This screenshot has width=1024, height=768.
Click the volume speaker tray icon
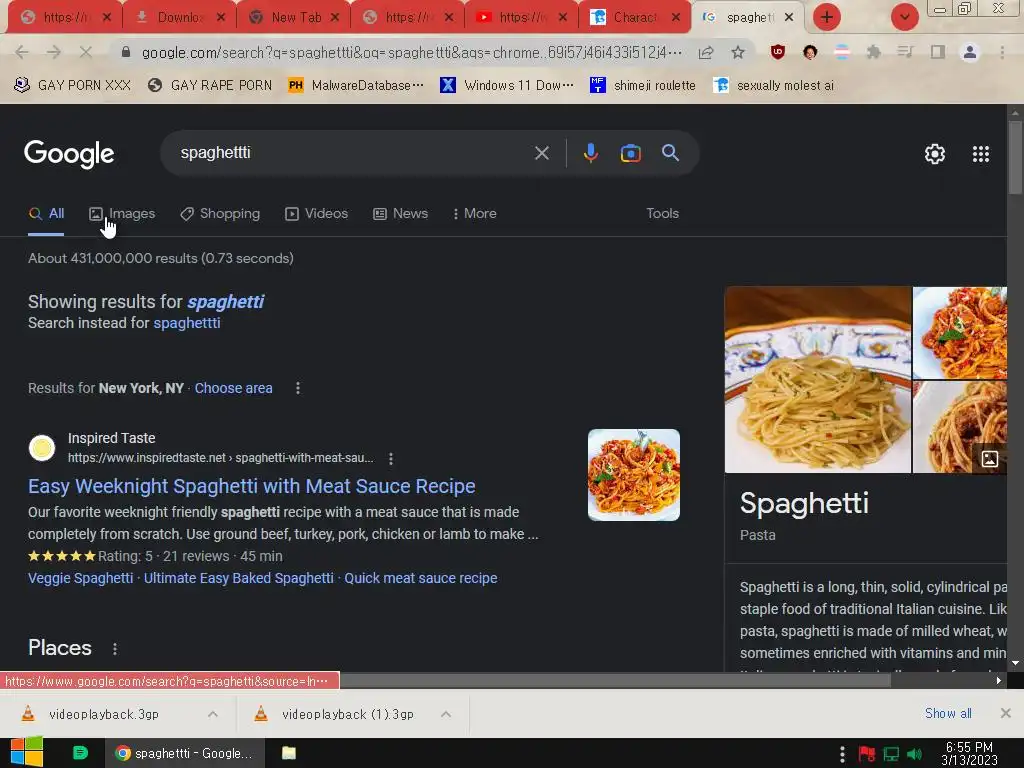tap(914, 755)
